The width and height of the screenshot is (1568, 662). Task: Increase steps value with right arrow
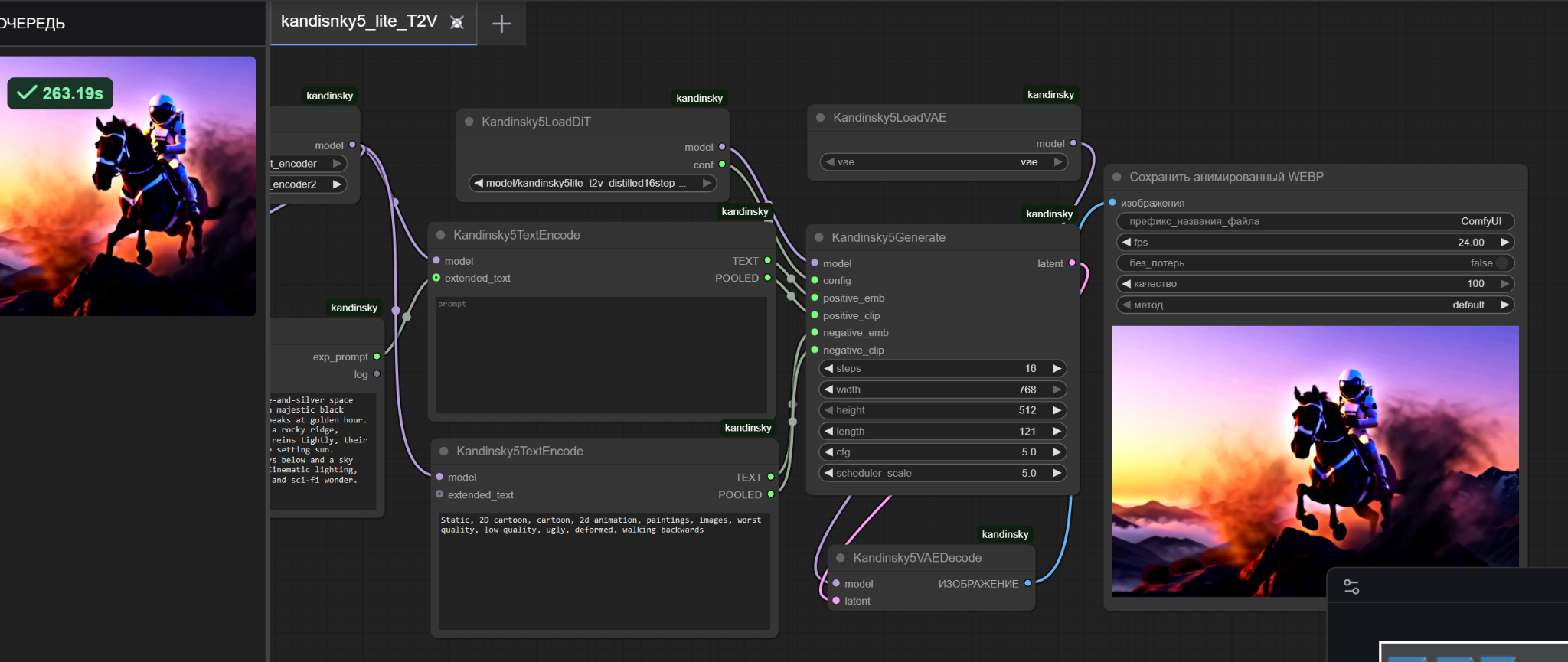[1057, 369]
